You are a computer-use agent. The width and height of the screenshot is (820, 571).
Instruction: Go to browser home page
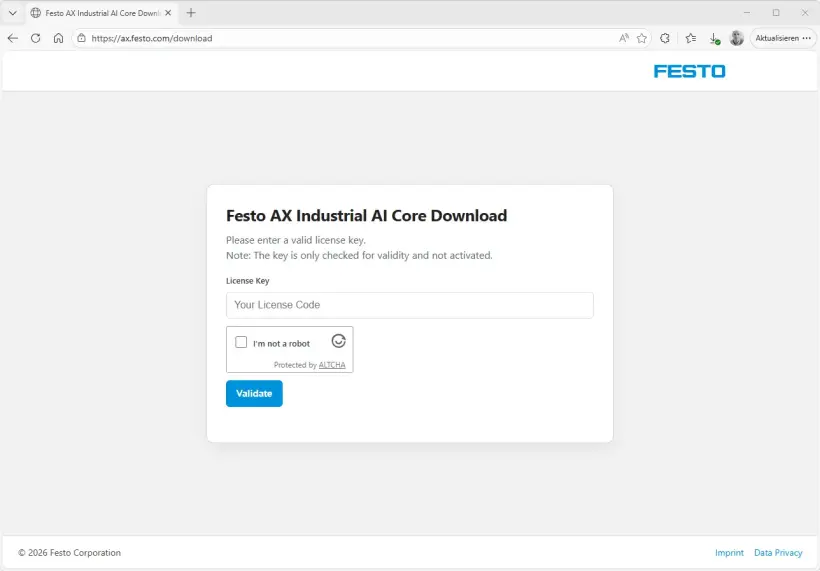[59, 38]
